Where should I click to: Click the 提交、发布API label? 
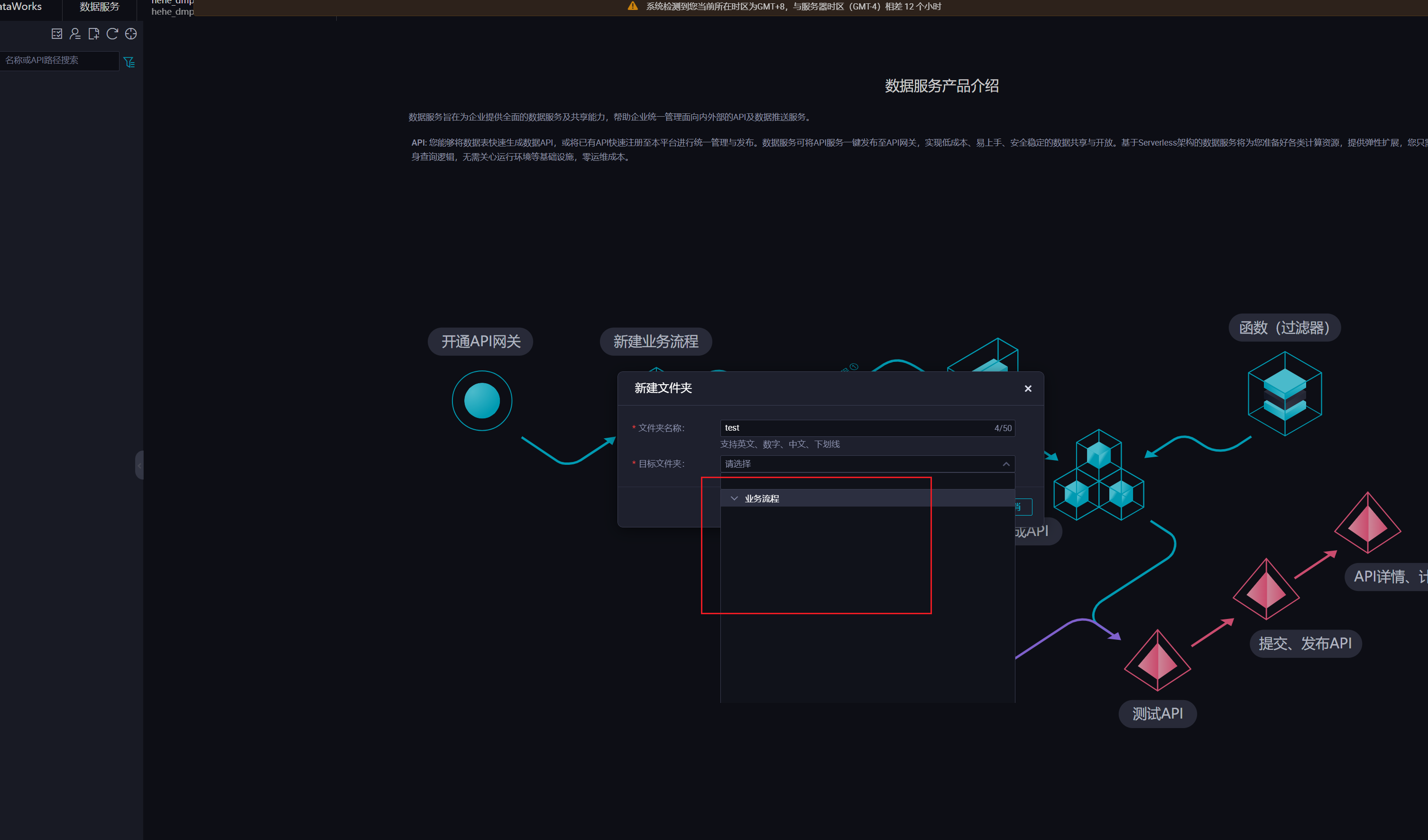point(1305,643)
